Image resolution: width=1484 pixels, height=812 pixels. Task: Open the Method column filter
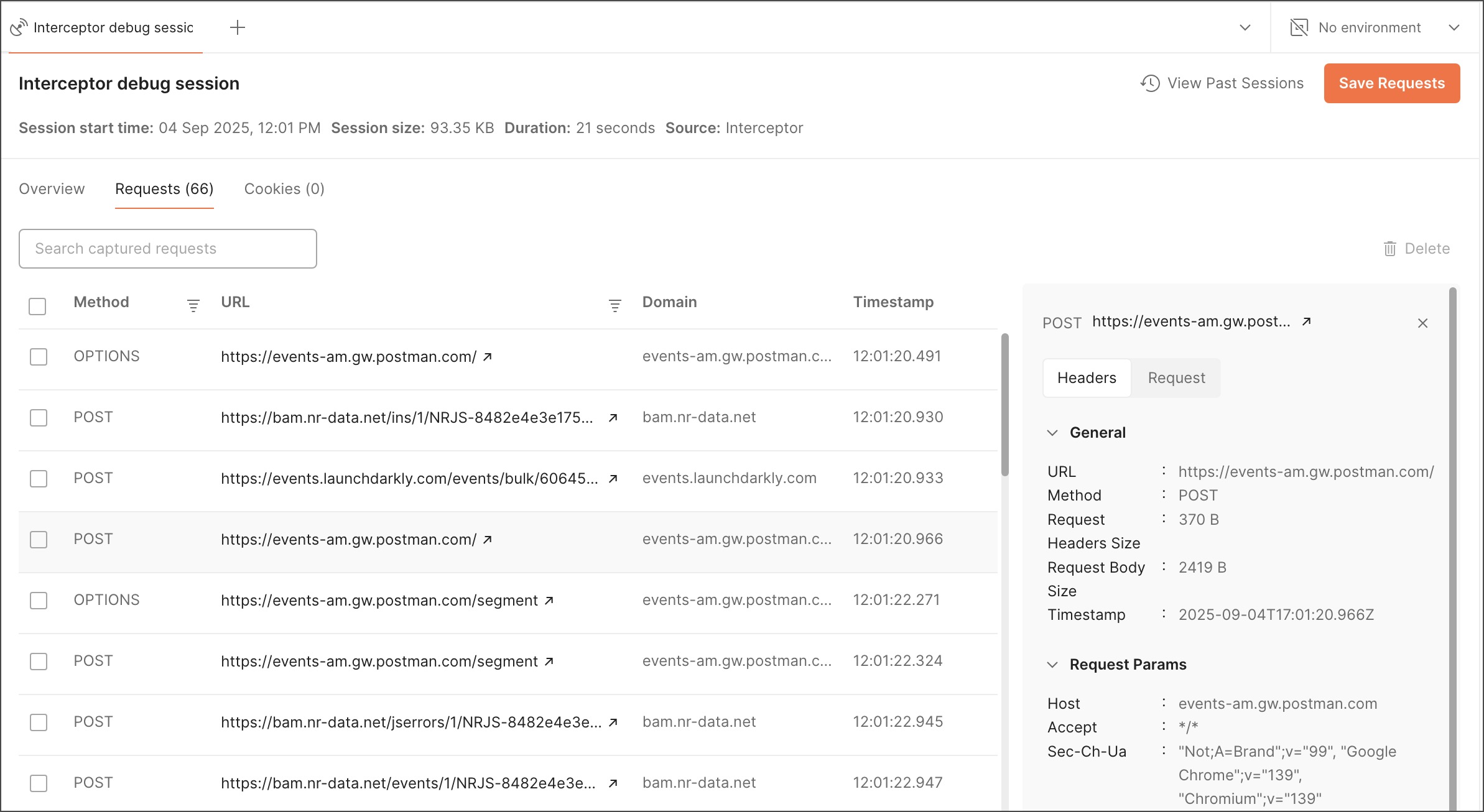[193, 305]
